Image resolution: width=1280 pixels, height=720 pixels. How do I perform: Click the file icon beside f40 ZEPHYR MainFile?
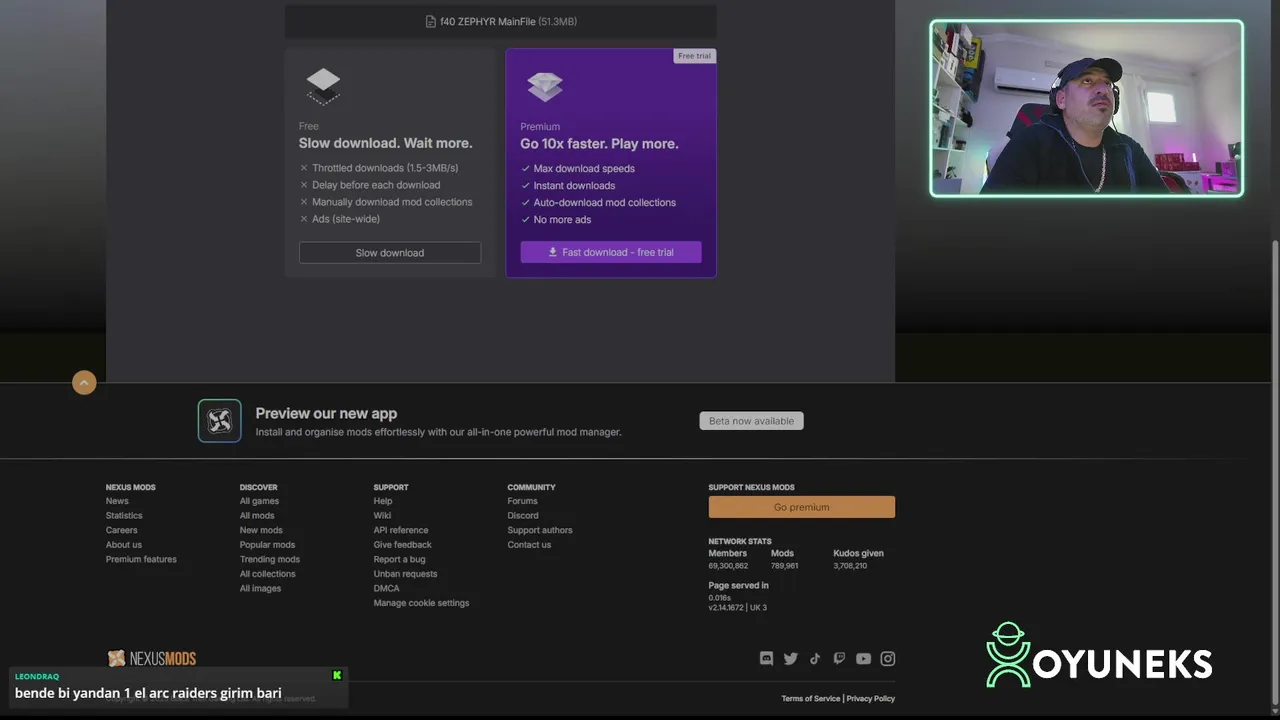[431, 21]
